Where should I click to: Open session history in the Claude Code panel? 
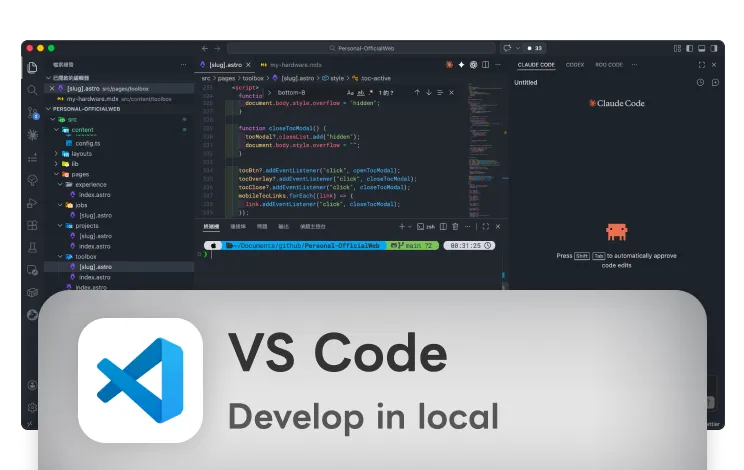700,83
